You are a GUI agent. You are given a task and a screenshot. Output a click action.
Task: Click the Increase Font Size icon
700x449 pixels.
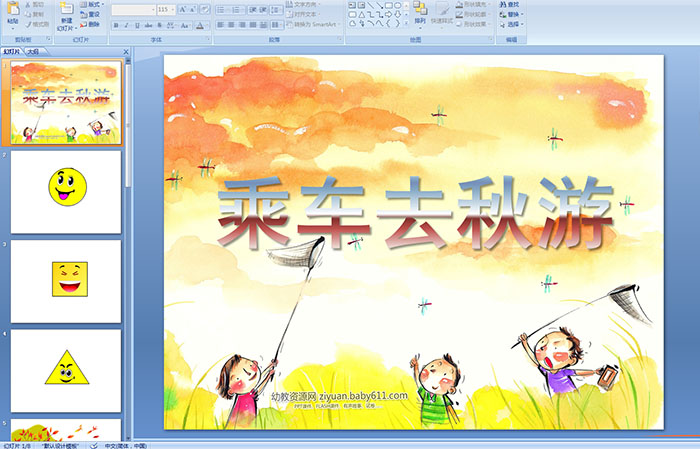[183, 9]
